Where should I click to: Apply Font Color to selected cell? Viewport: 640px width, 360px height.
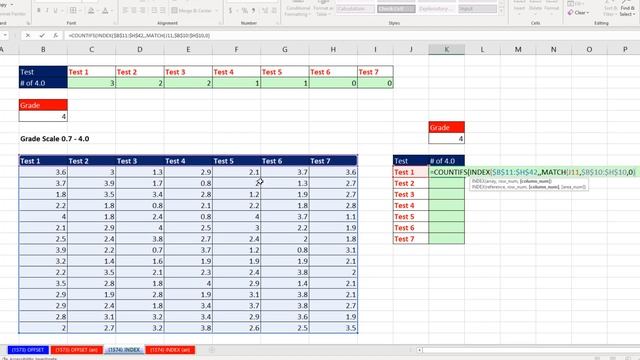pyautogui.click(x=105, y=10)
